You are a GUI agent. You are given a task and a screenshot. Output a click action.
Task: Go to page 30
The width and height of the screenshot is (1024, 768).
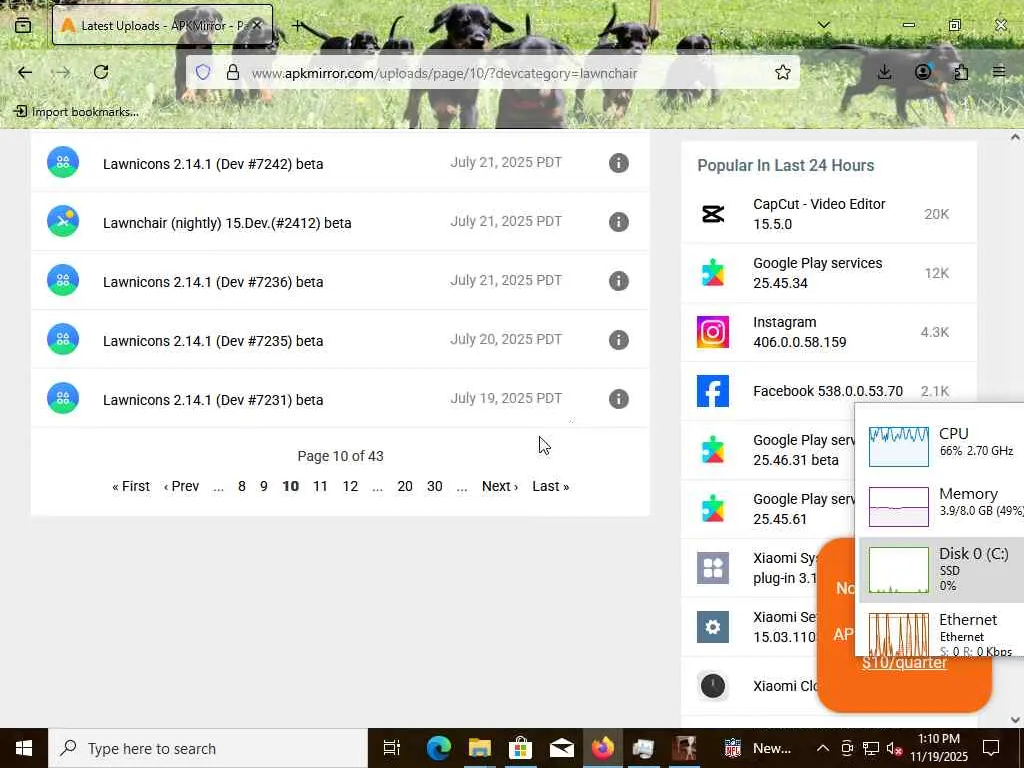pos(434,486)
